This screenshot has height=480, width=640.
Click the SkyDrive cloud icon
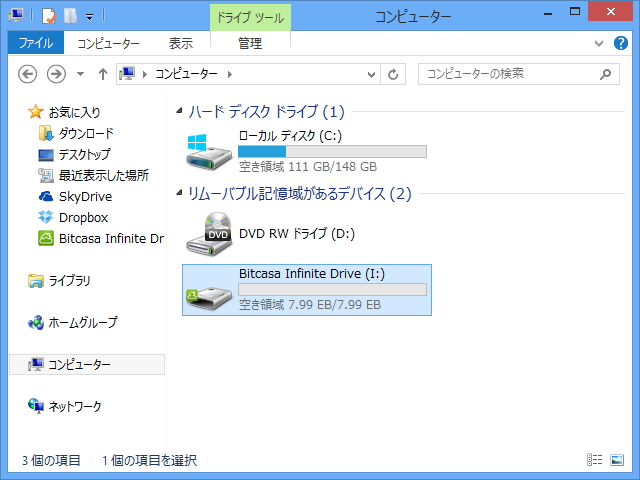pyautogui.click(x=46, y=197)
